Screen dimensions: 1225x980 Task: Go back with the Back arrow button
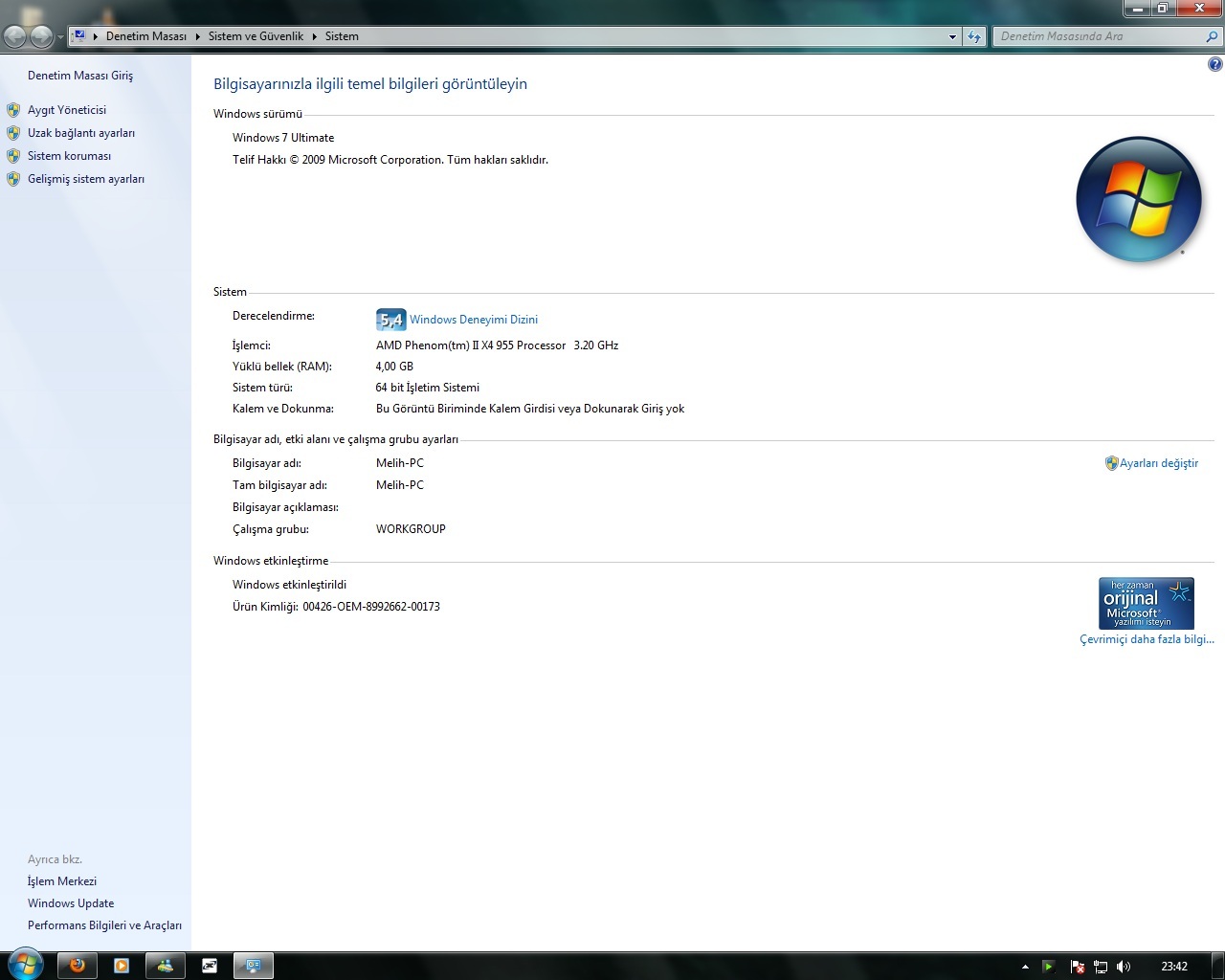coord(15,36)
